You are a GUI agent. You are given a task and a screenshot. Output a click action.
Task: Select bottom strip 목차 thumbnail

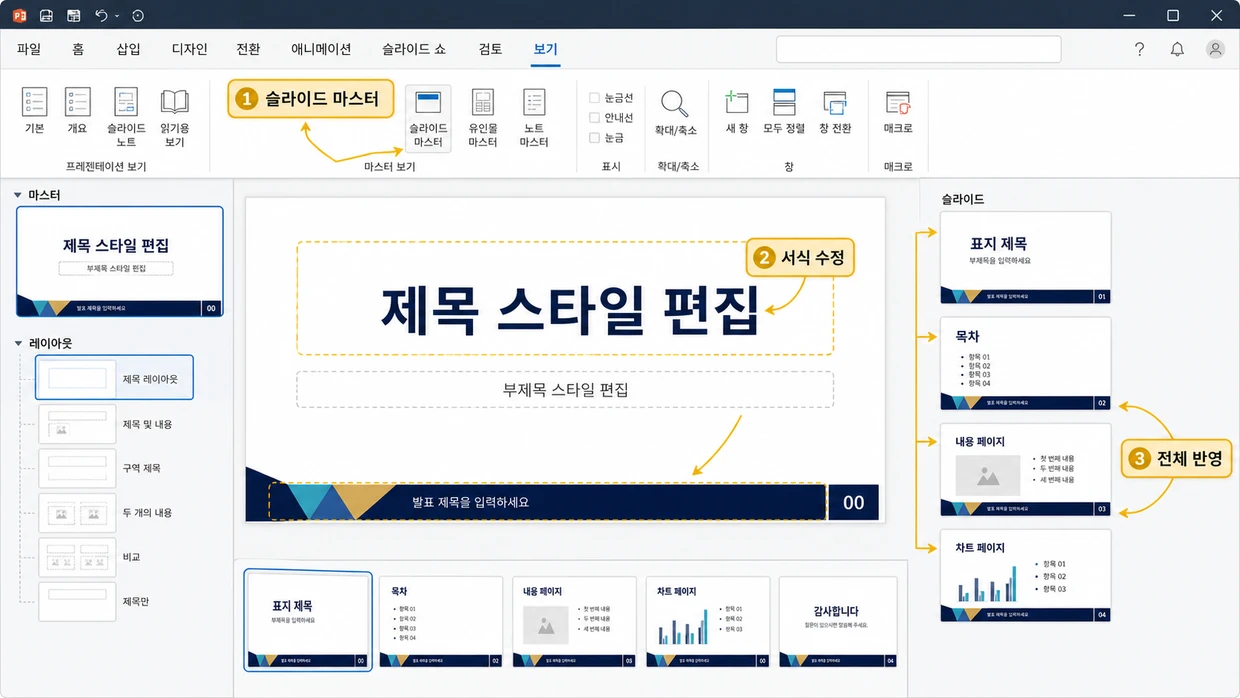[440, 622]
